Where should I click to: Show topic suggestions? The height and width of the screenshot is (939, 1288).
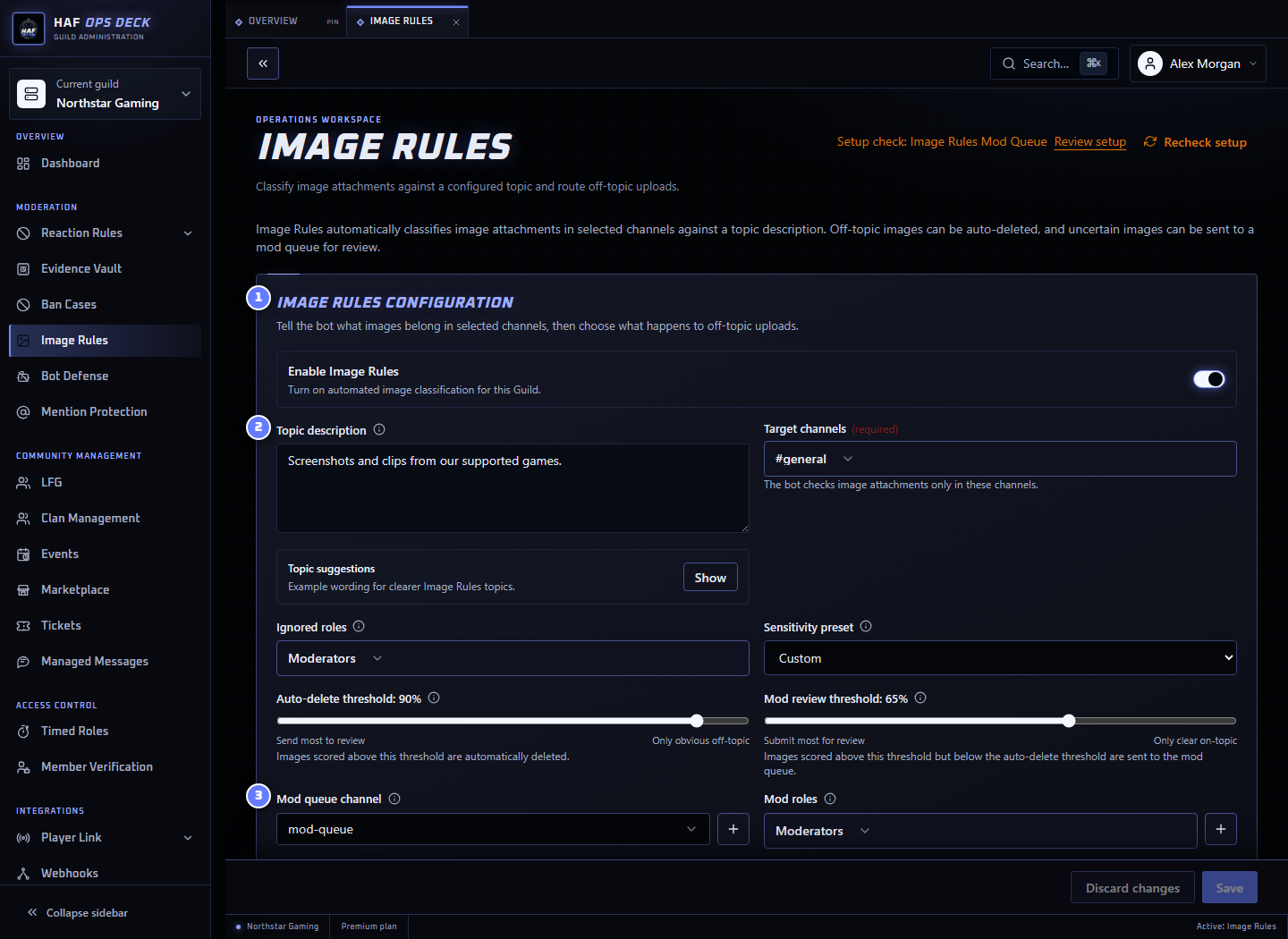pos(710,578)
